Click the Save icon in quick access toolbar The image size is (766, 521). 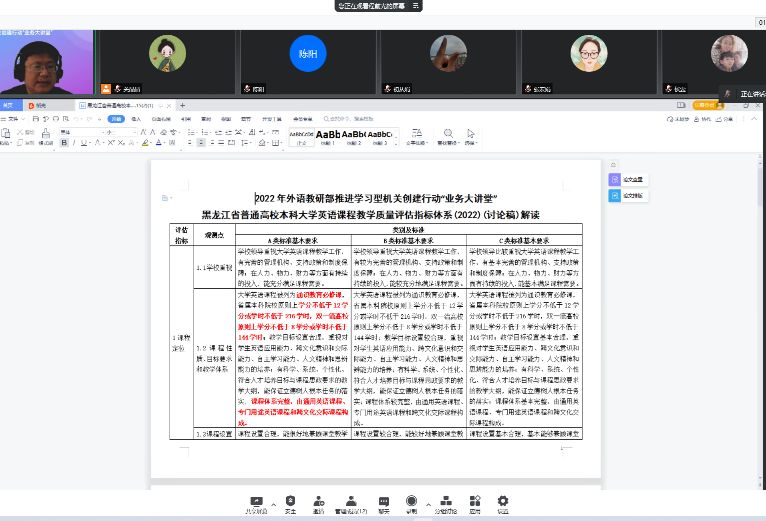point(35,119)
